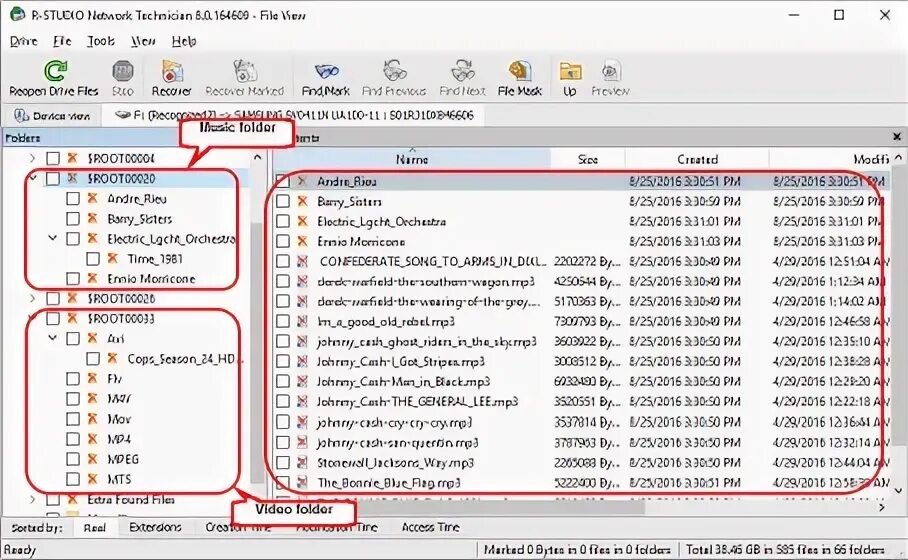Open Find/Mark binoculars tool
Viewport: 908px width, 560px height.
pos(326,71)
